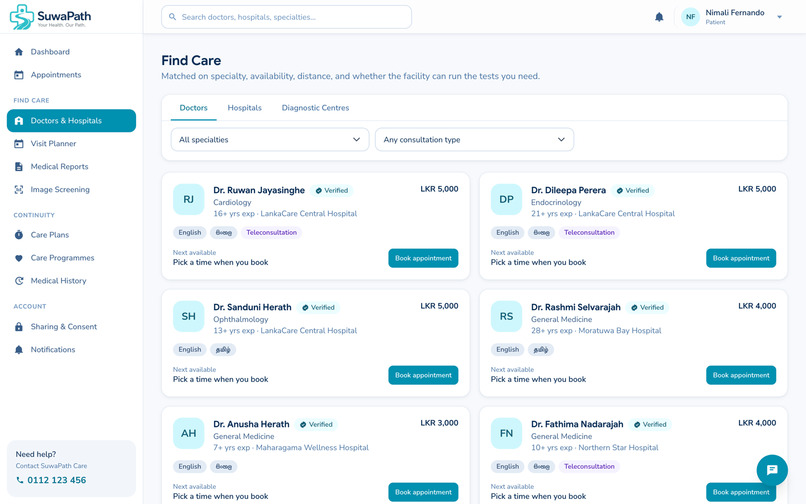Click the phone icon beside 0112 123 456
Viewport: 806px width, 504px height.
tap(20, 480)
